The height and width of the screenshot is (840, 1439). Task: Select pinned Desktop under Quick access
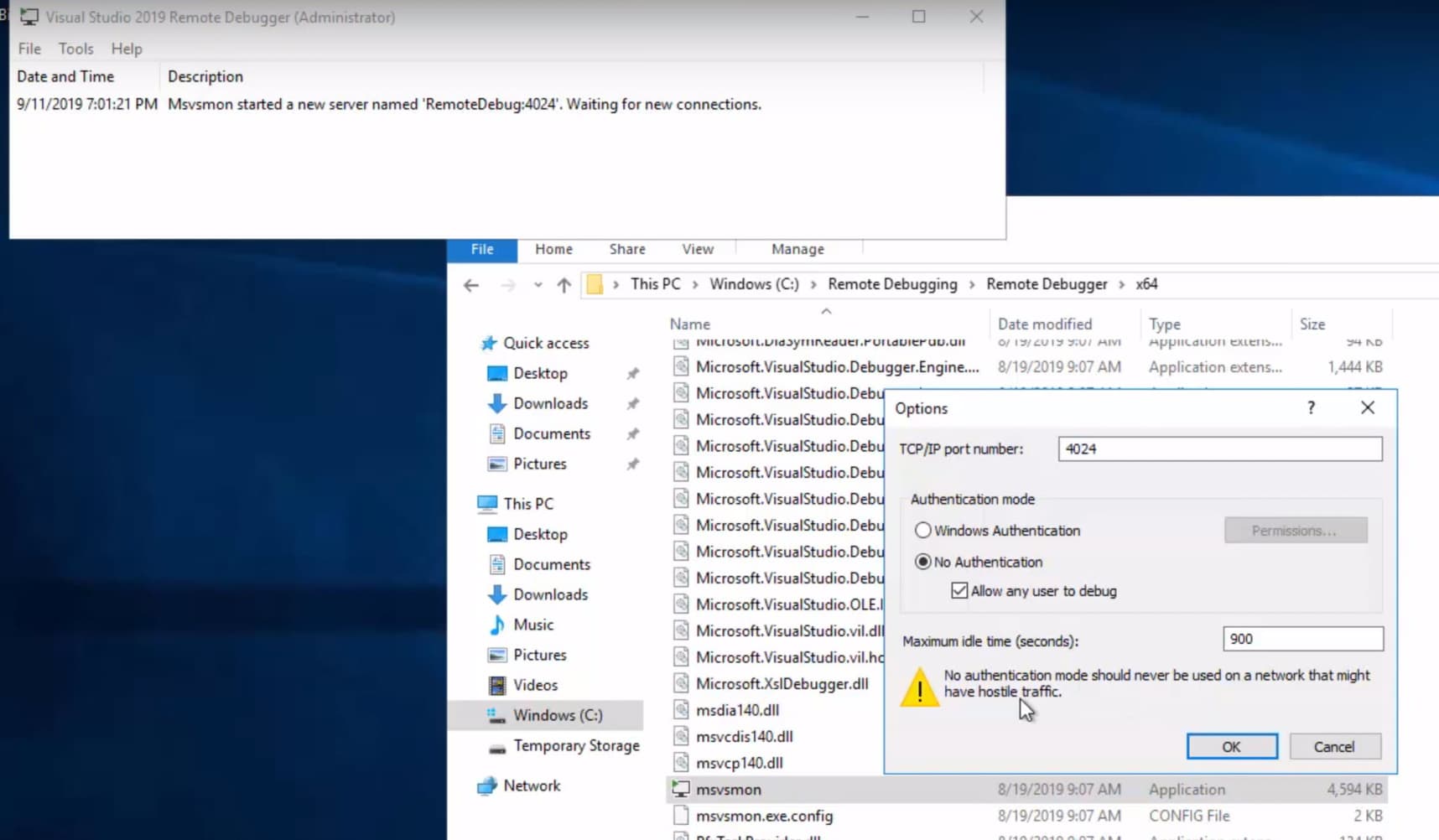point(540,373)
